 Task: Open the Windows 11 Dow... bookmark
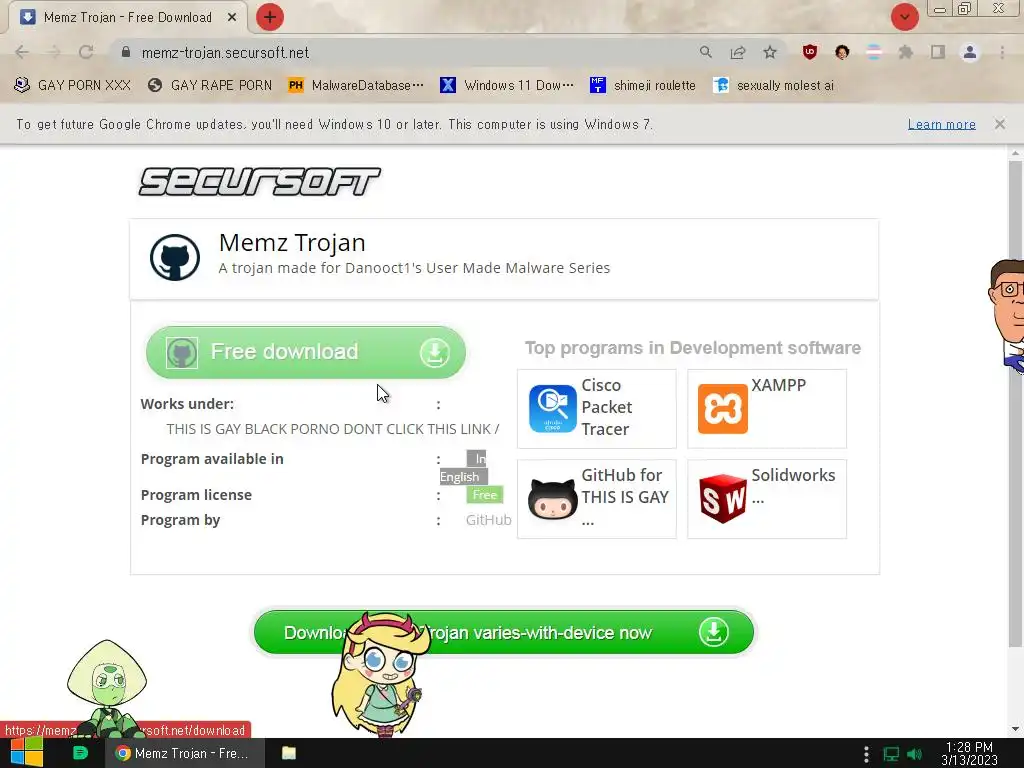pyautogui.click(x=507, y=86)
